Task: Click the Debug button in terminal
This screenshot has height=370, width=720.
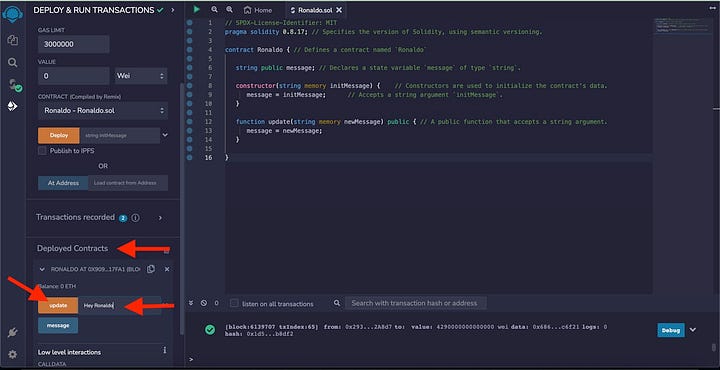Action: 671,330
